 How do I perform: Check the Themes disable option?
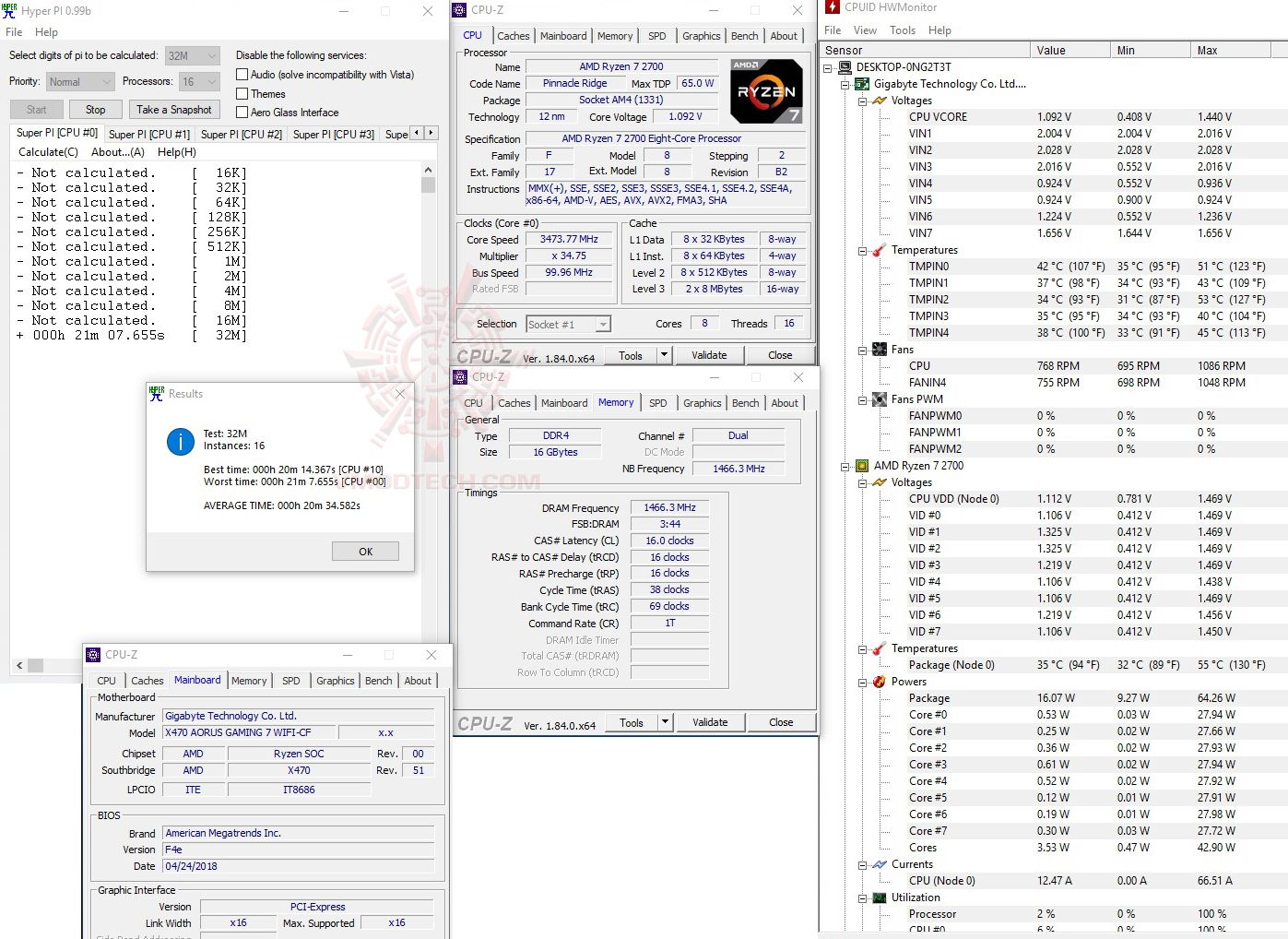(x=241, y=93)
